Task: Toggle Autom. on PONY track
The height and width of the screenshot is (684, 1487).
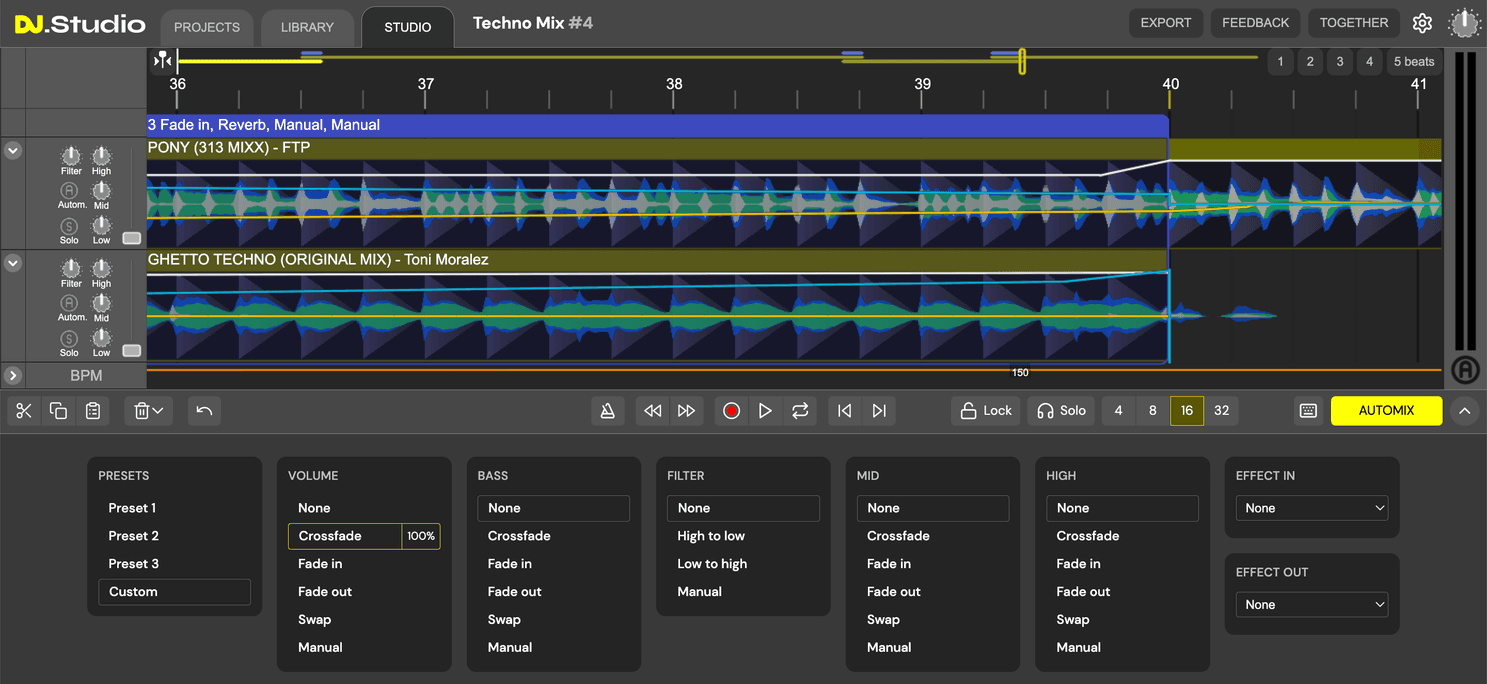Action: click(69, 190)
